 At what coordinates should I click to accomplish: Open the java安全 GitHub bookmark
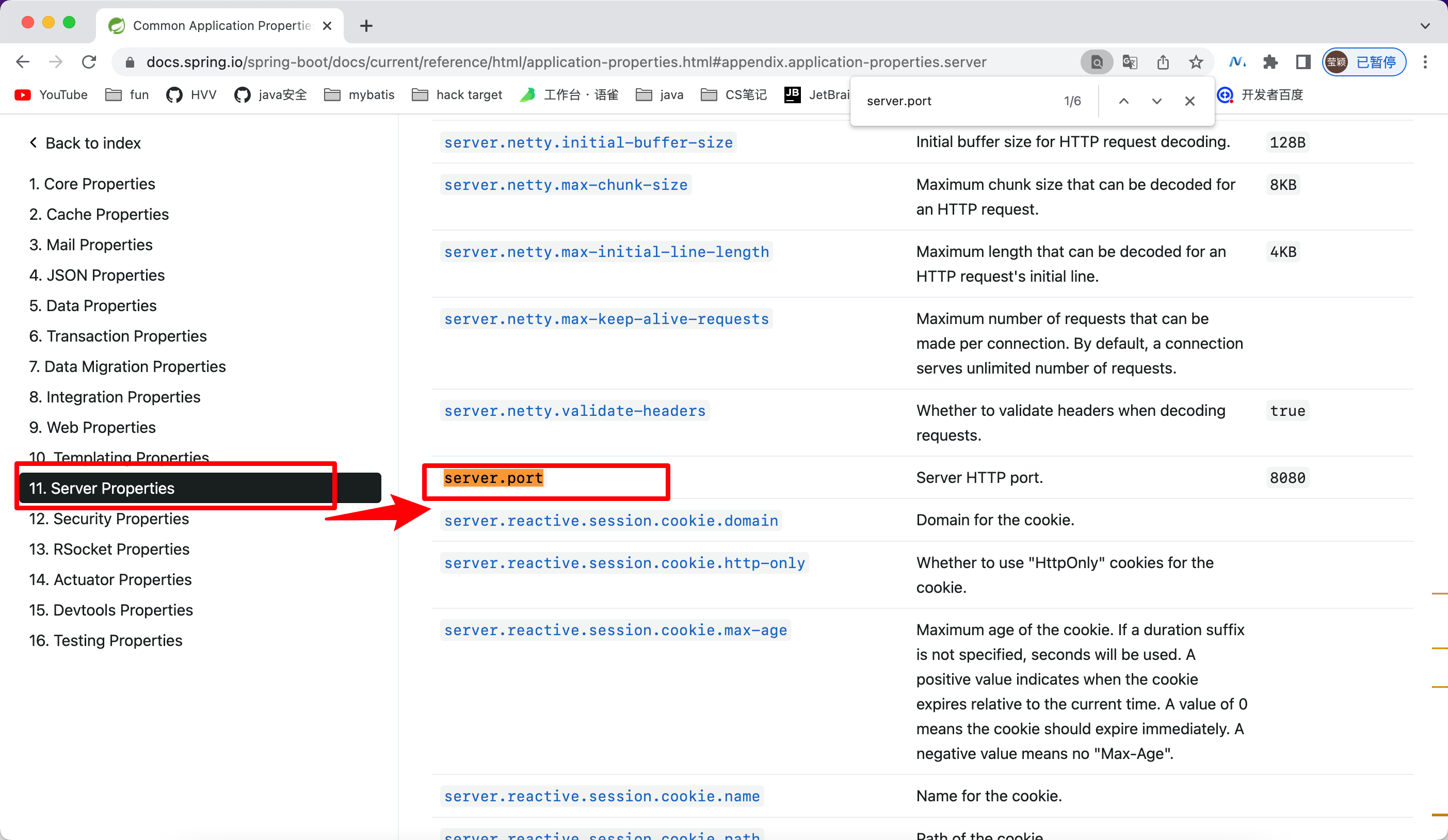point(270,95)
